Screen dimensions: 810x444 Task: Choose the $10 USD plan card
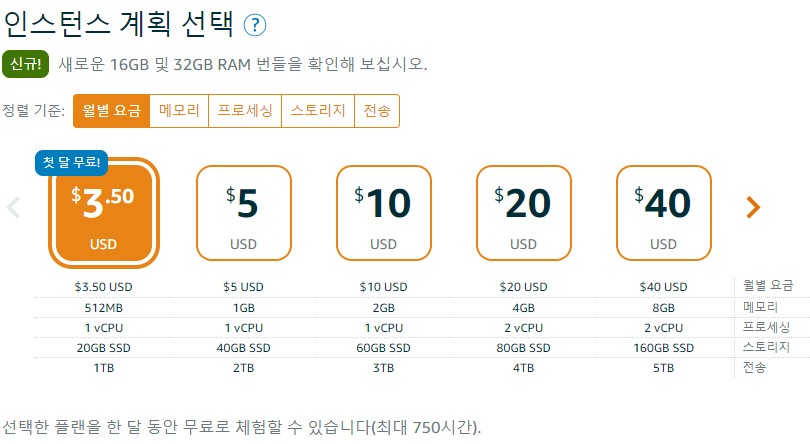(x=383, y=213)
